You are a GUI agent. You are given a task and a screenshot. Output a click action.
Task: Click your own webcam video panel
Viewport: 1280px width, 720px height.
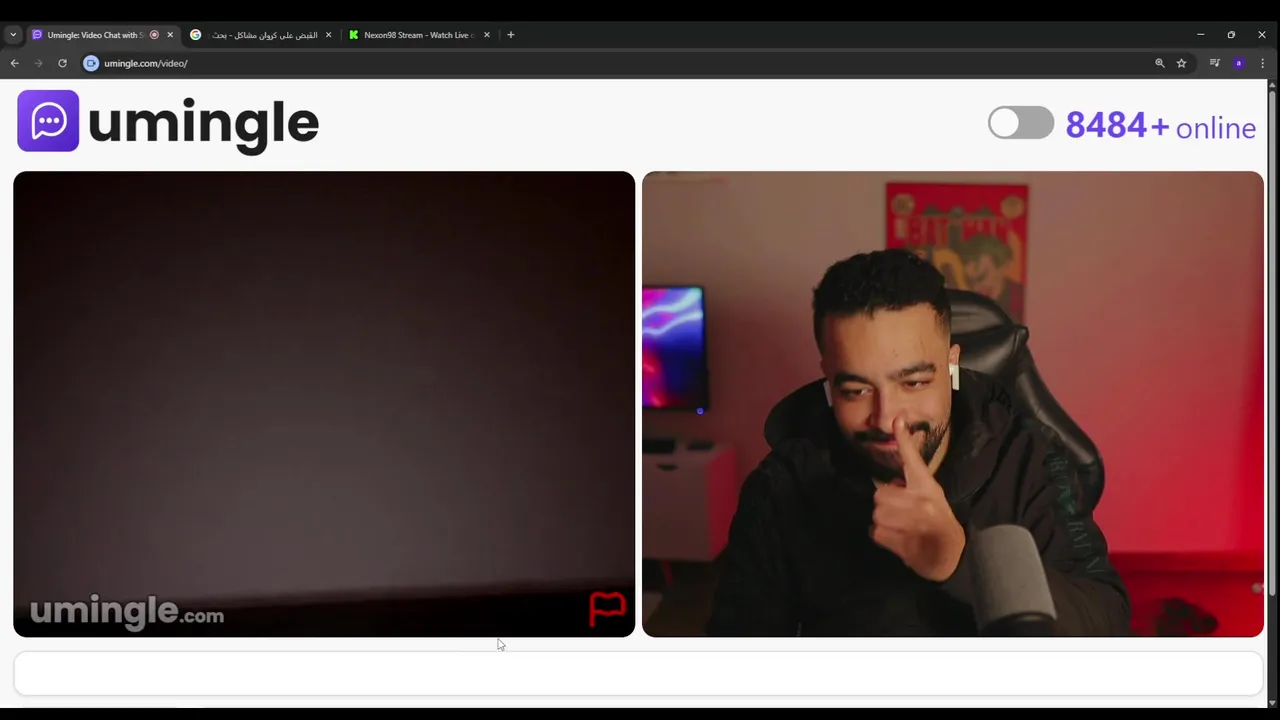pos(953,404)
